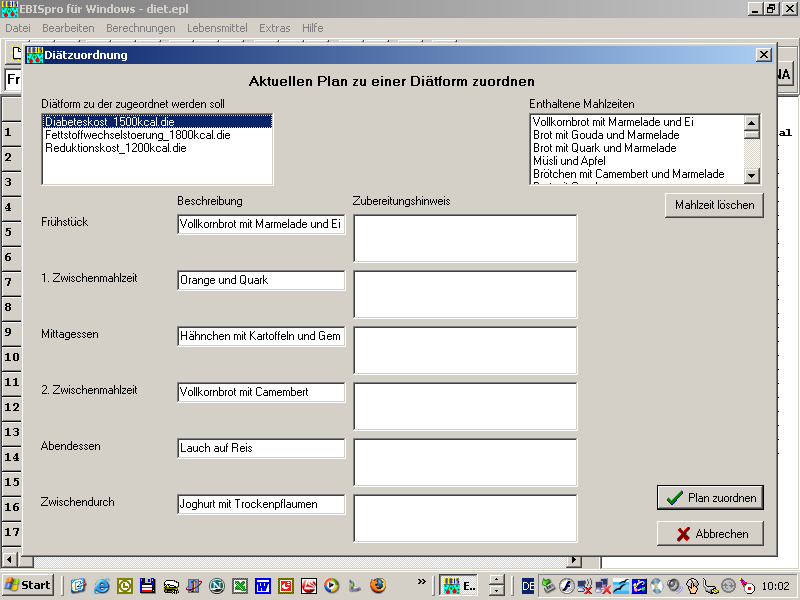Open Excel from the quick launch bar
The width and height of the screenshot is (800, 600).
240,586
